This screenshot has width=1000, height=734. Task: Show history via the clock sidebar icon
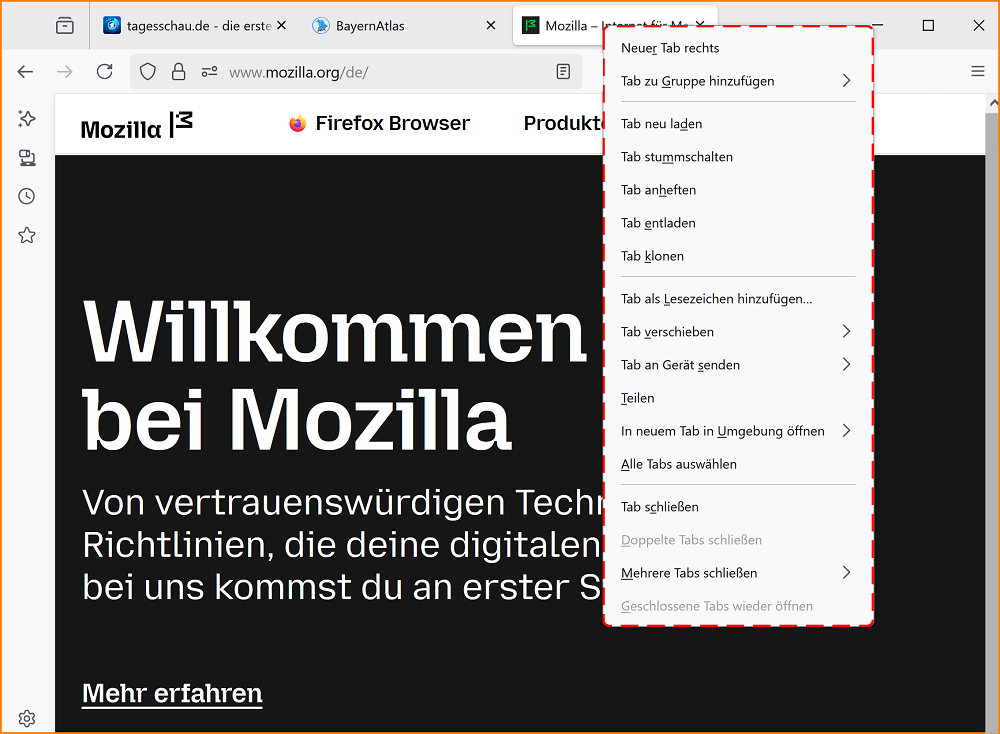(26, 196)
